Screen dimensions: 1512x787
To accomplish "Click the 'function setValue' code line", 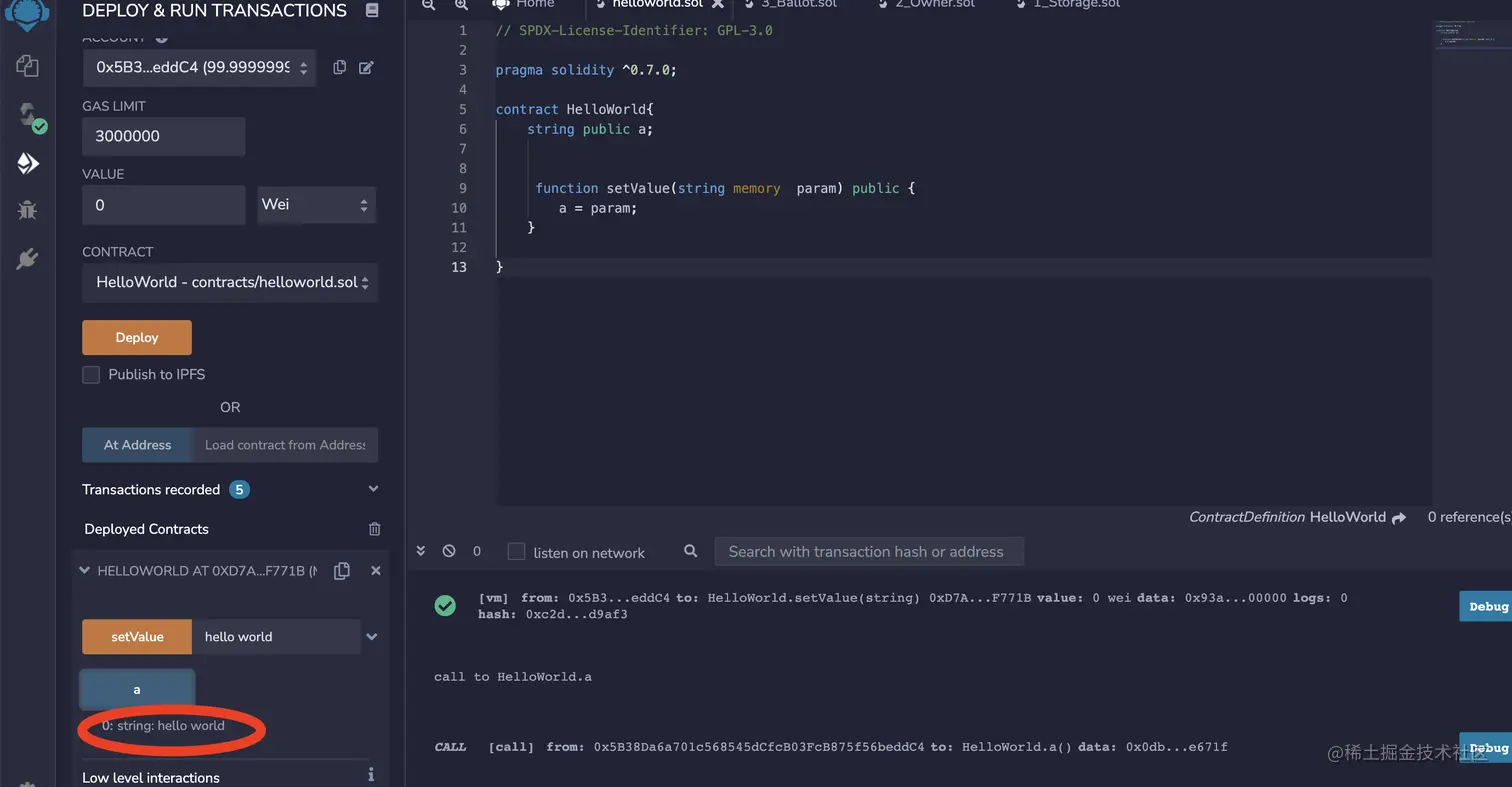I will (x=725, y=188).
